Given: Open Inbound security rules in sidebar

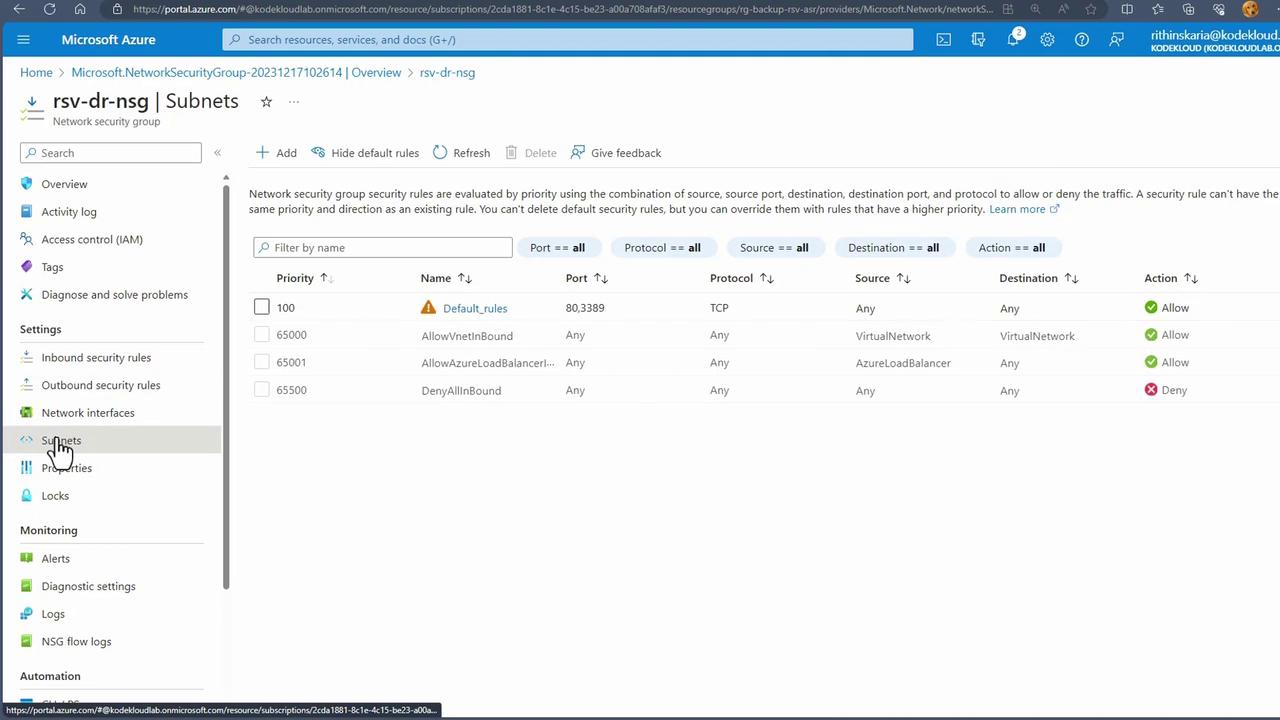Looking at the screenshot, I should click(96, 357).
